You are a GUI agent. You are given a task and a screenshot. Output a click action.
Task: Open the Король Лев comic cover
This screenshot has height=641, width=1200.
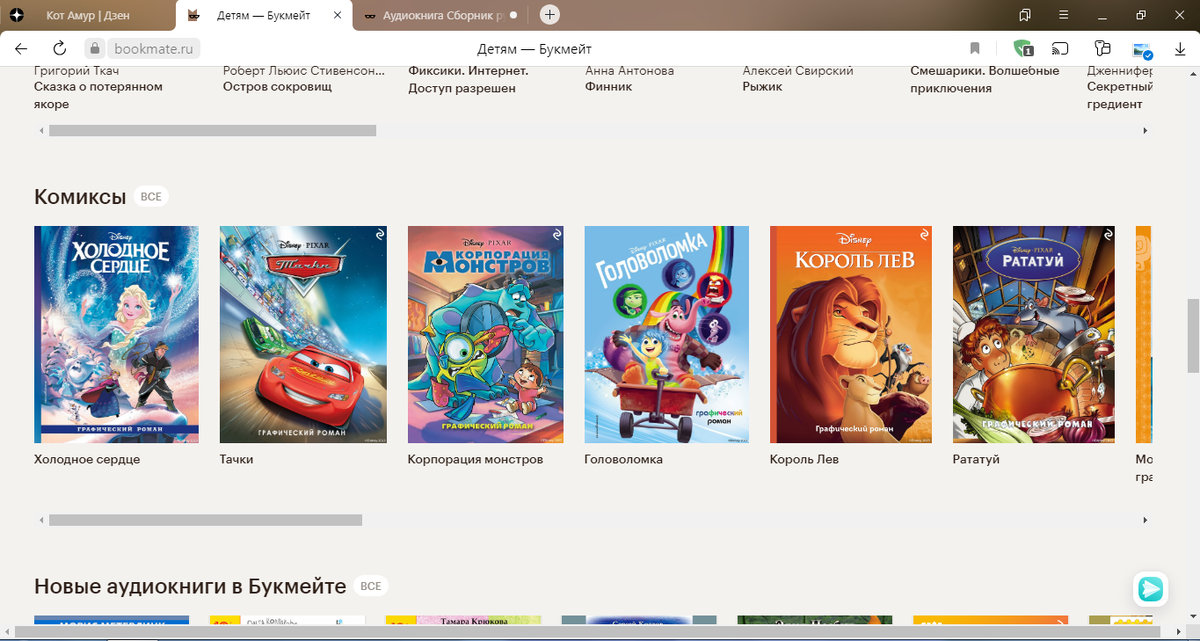click(x=851, y=334)
